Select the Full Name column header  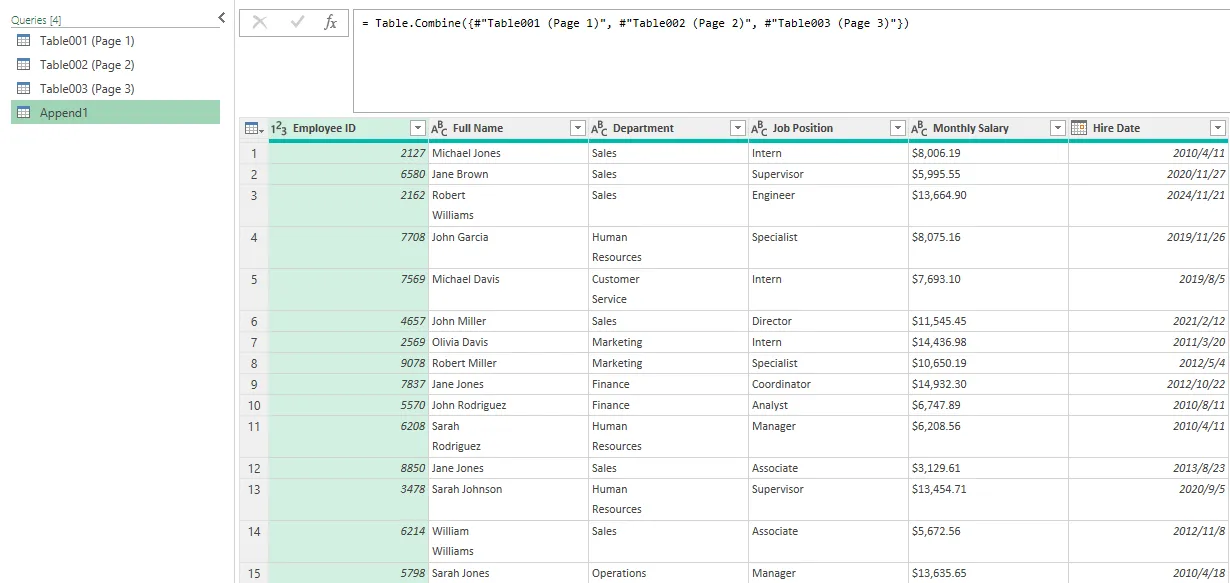[x=478, y=128]
